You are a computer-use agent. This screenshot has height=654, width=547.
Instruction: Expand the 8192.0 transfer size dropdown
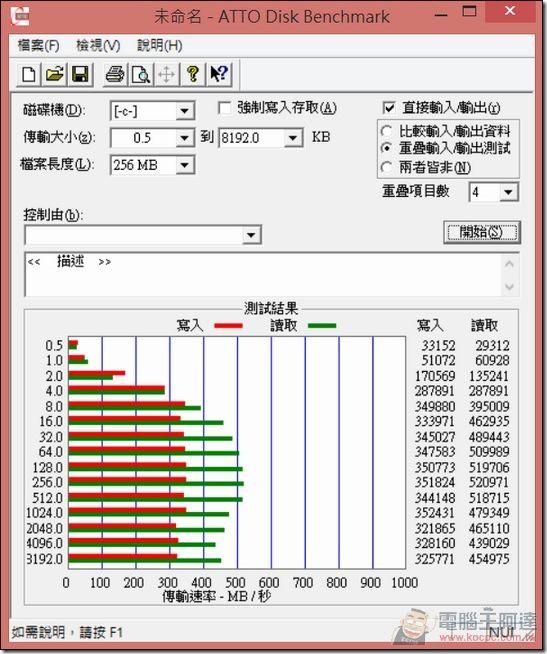coord(293,138)
